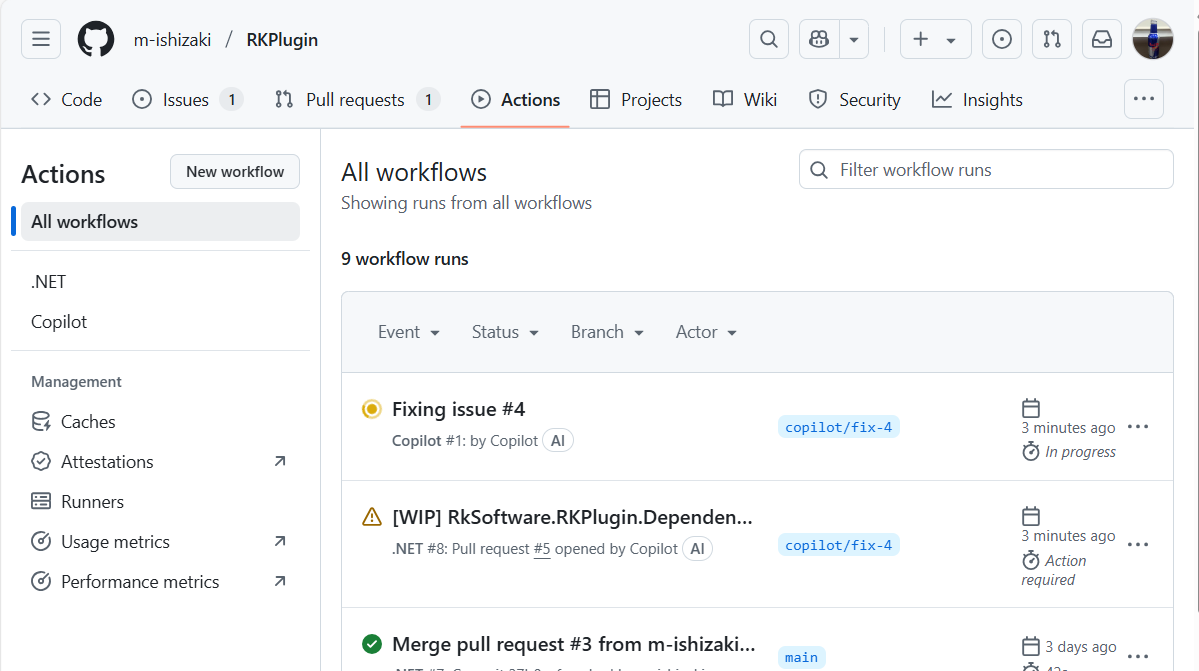Image resolution: width=1199 pixels, height=671 pixels.
Task: Click in-progress status icon of Fixing issue #4
Action: [372, 409]
